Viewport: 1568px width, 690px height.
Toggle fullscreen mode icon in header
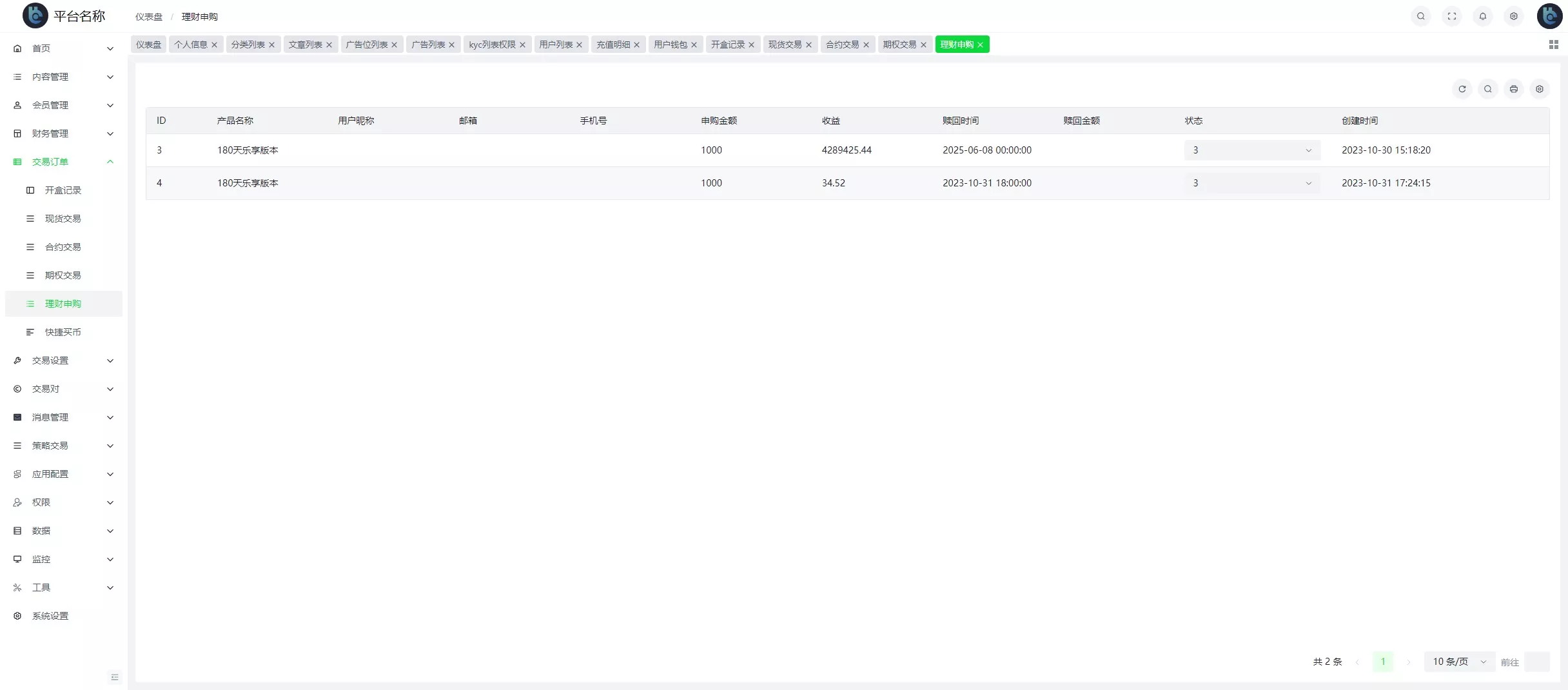tap(1451, 17)
